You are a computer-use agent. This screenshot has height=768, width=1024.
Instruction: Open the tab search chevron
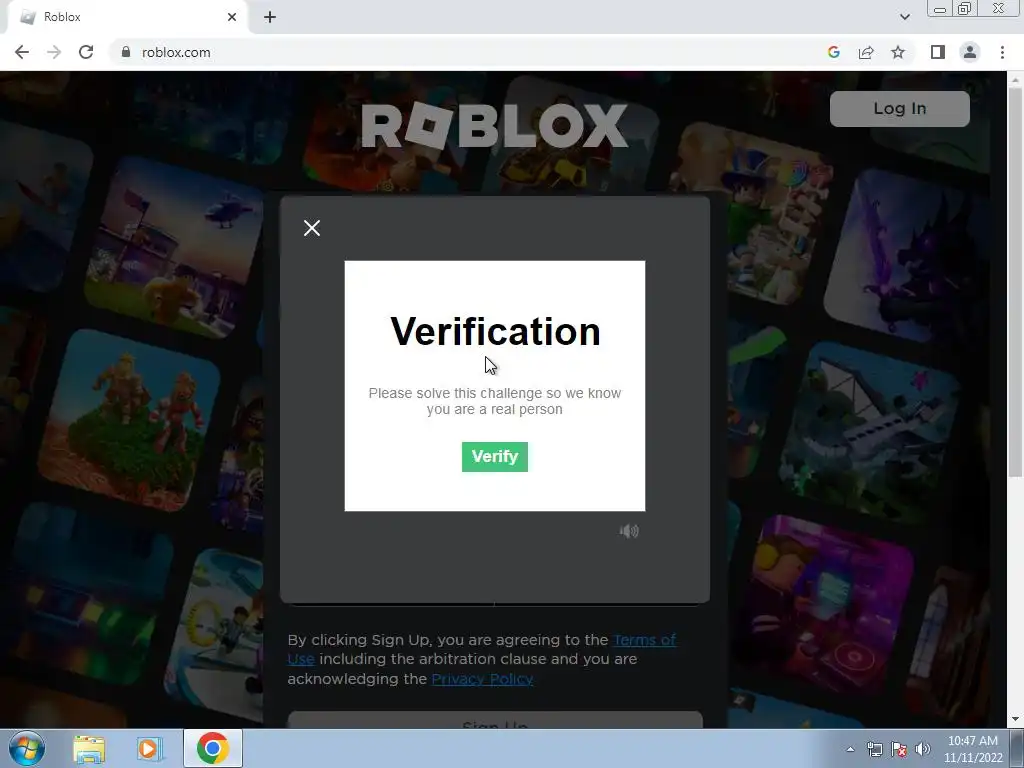(904, 17)
